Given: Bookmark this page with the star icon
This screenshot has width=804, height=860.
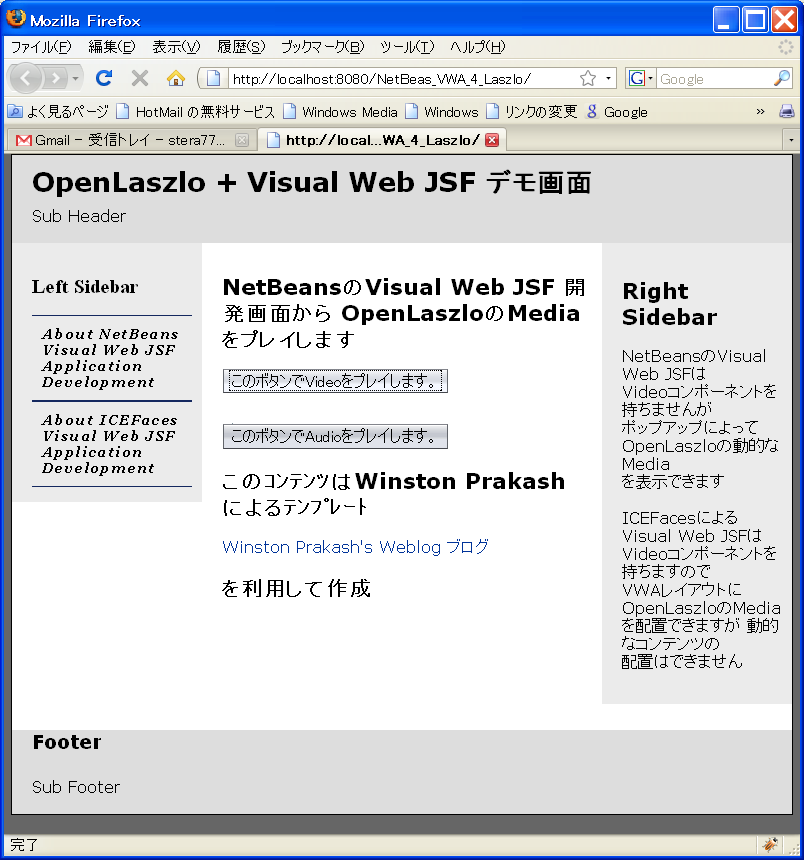Looking at the screenshot, I should click(588, 78).
